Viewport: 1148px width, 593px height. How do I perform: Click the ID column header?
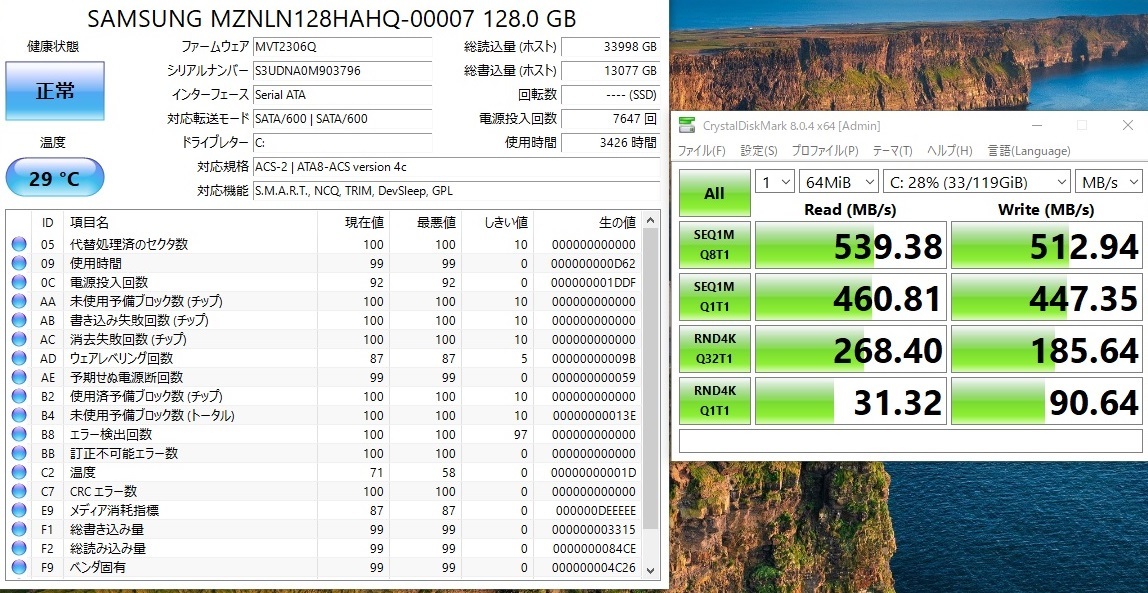48,222
